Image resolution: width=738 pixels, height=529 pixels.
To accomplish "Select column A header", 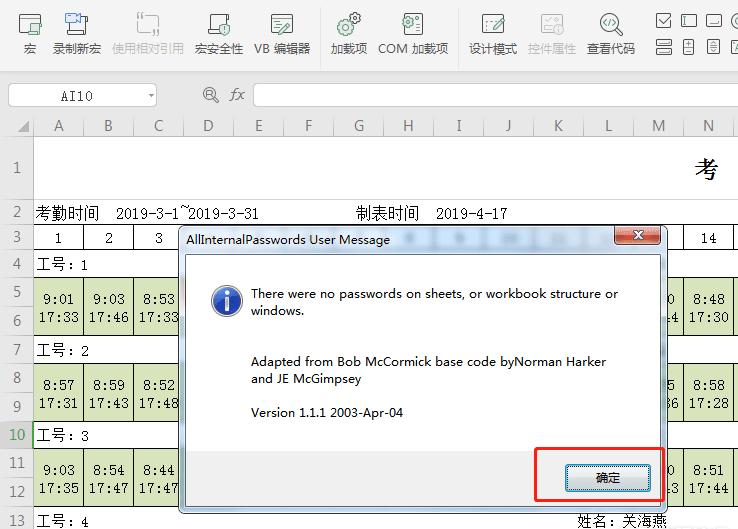I will point(58,126).
